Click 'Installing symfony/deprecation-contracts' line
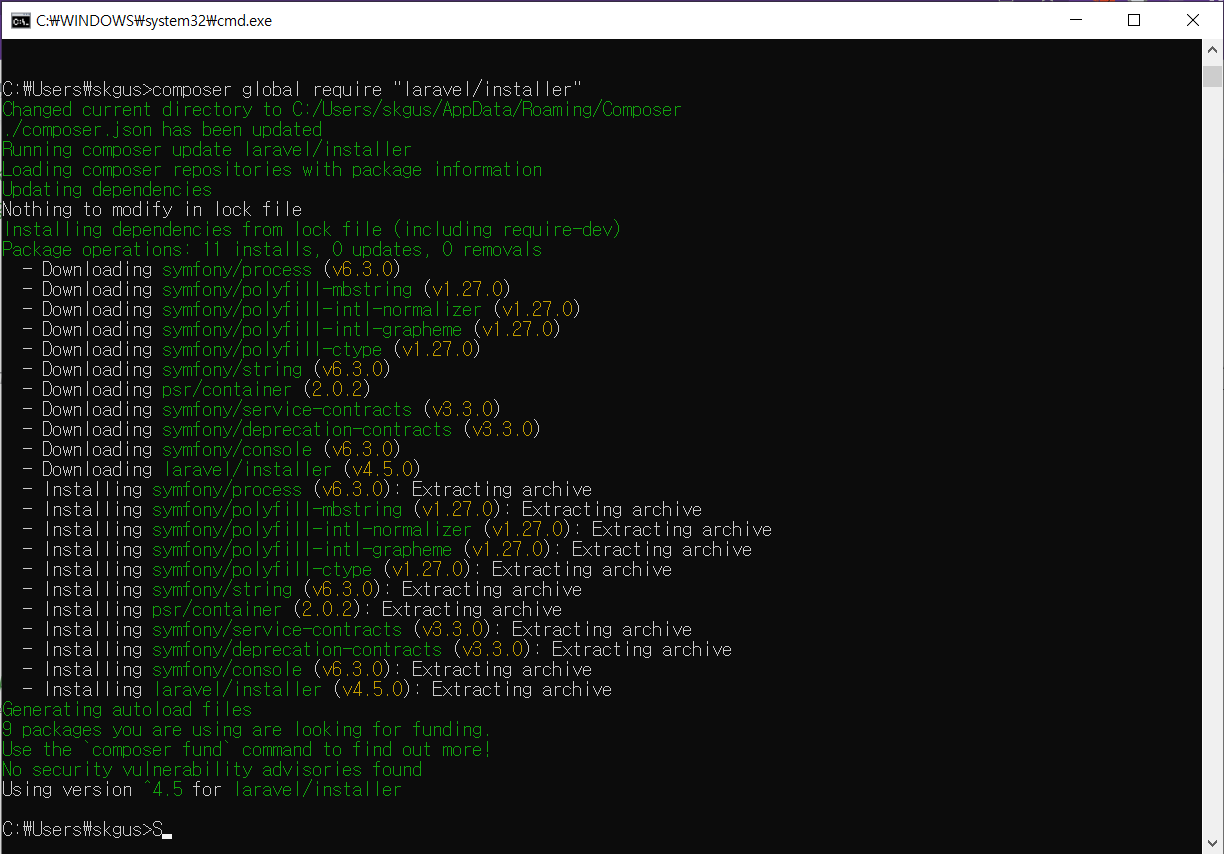1224x854 pixels. [377, 649]
